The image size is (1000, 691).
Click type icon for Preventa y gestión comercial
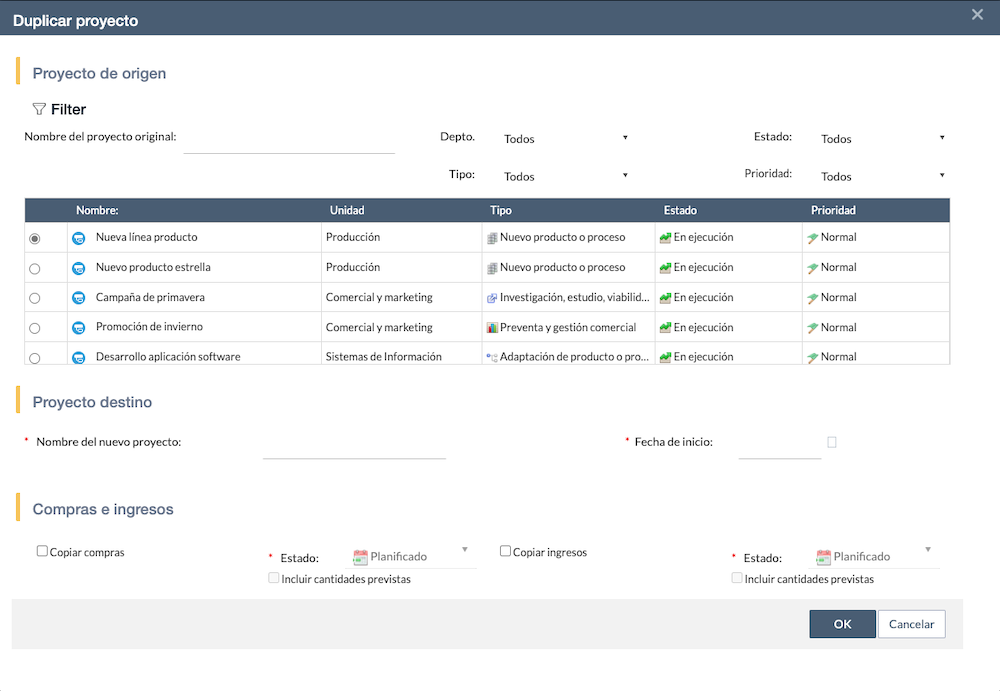coord(492,328)
